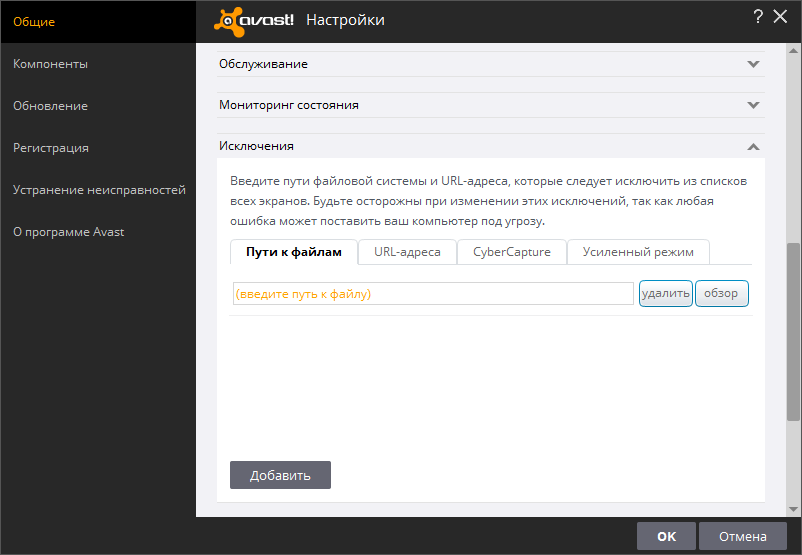Open the URL-адреса tab
The image size is (802, 555).
tap(407, 252)
